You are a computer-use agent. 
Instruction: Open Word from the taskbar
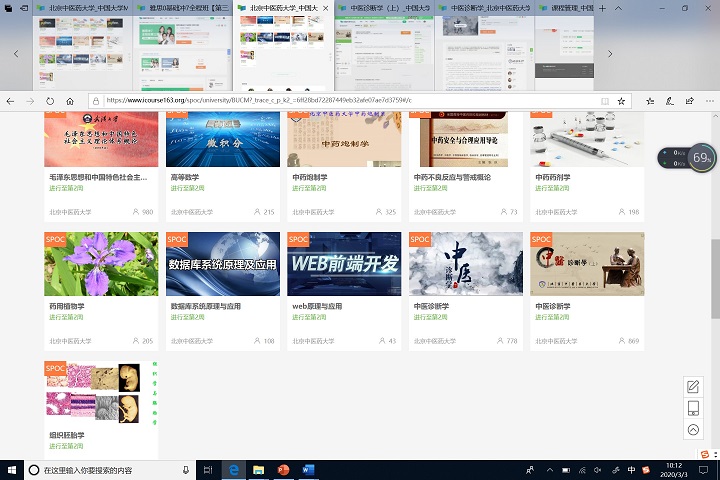(306, 470)
